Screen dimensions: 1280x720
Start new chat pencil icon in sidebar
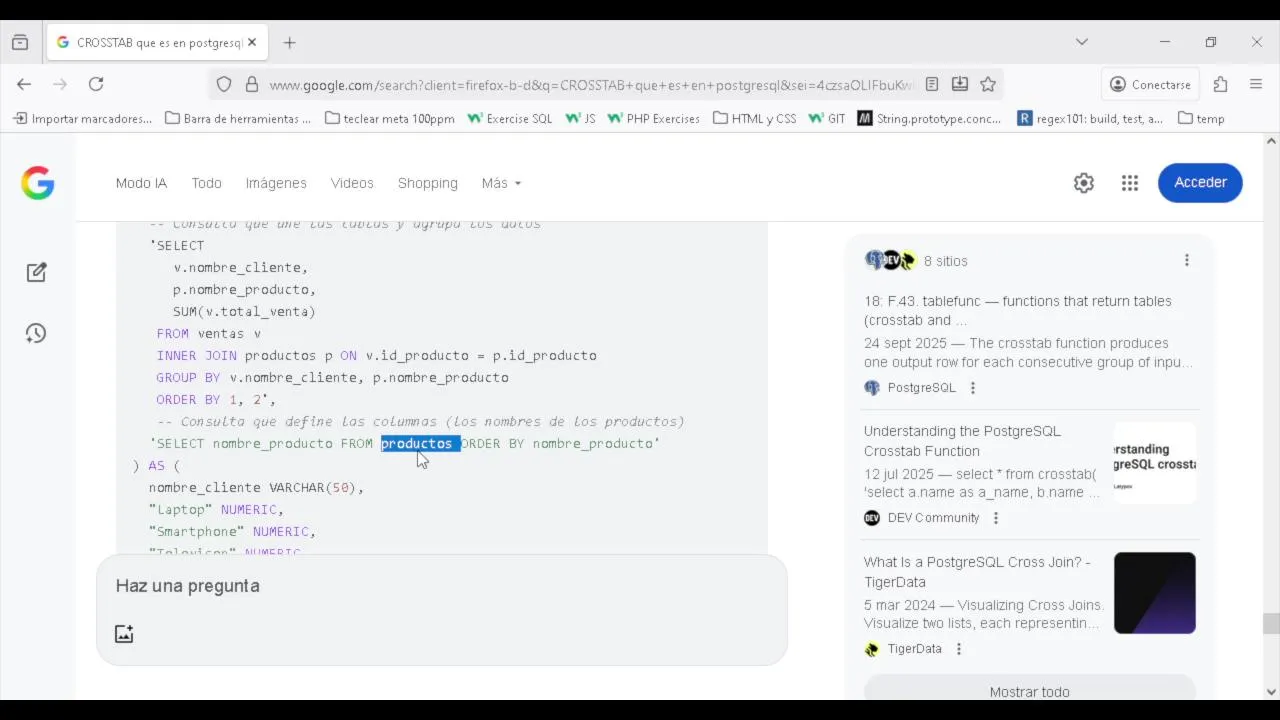click(37, 272)
